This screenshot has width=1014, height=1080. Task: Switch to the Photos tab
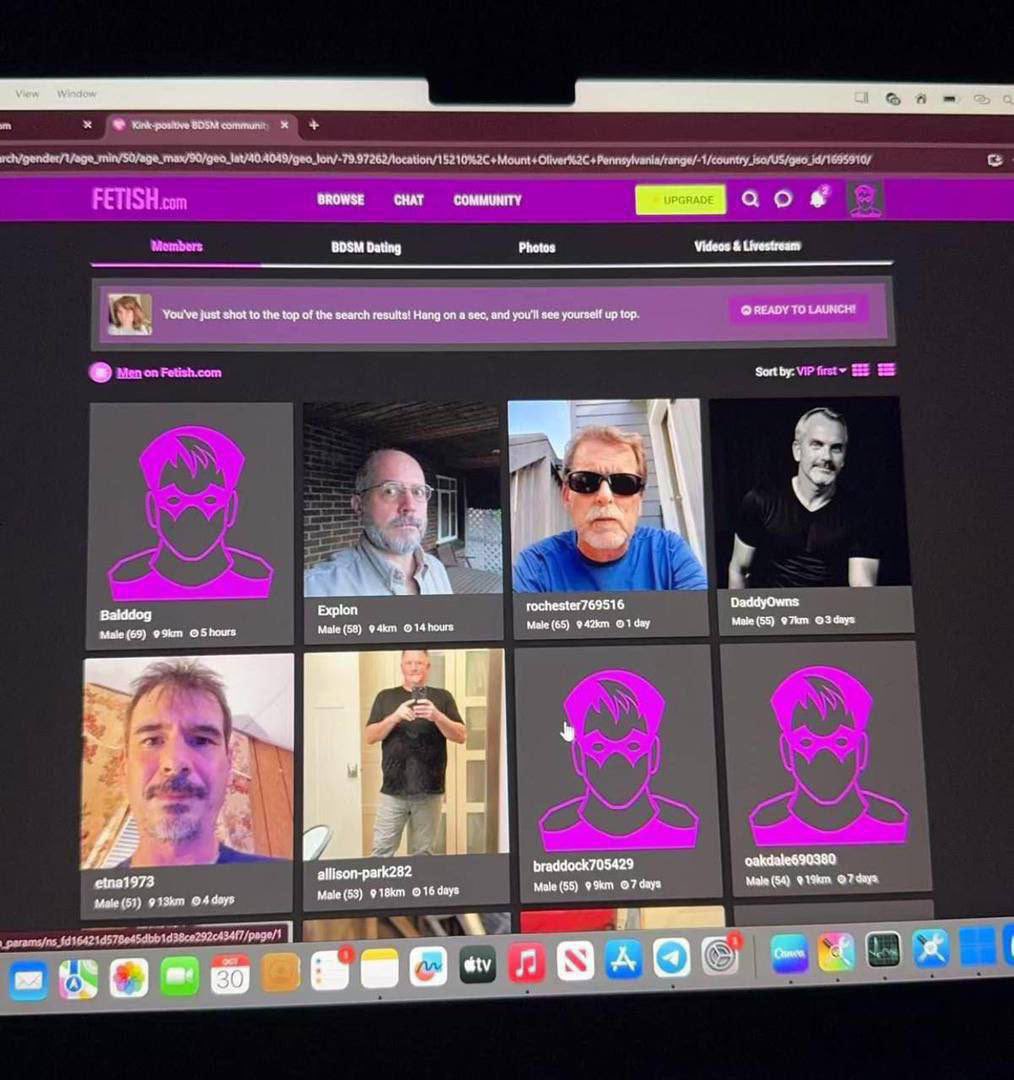coord(537,247)
